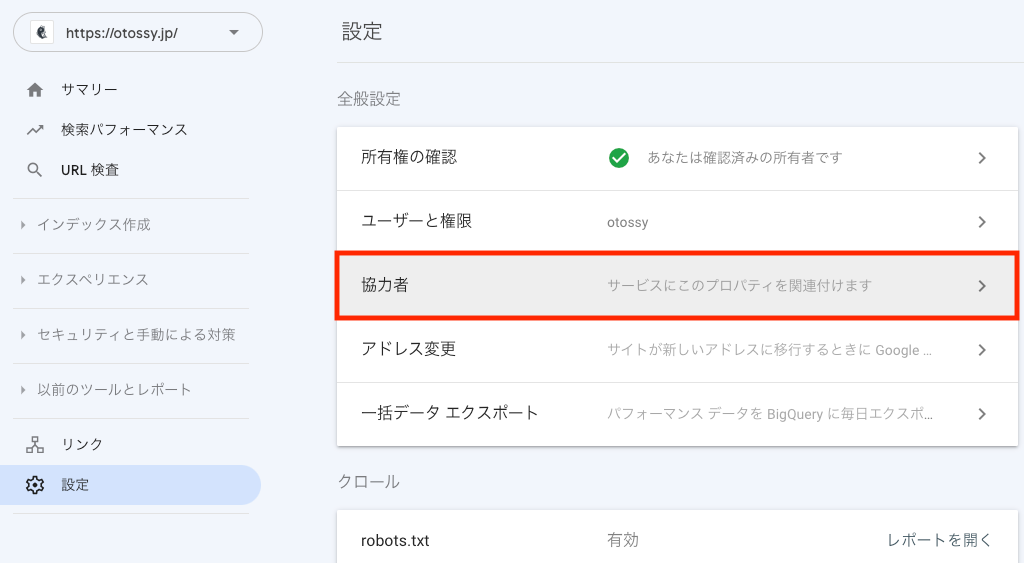Click the home icon beside サマリー
This screenshot has width=1024, height=563.
(x=35, y=90)
